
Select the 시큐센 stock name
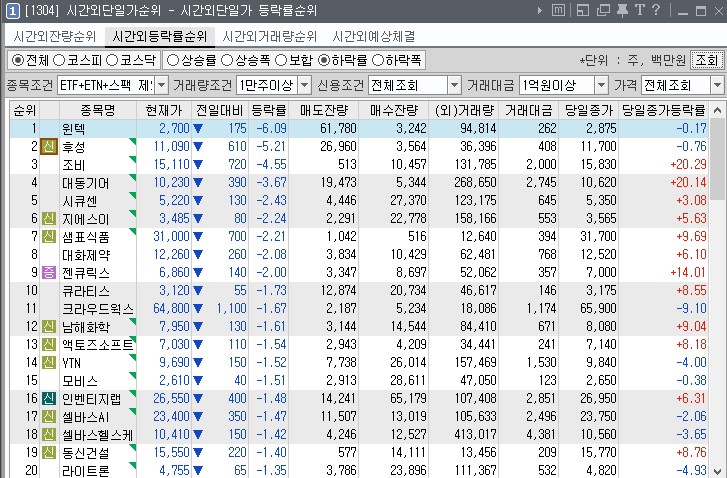(x=80, y=201)
